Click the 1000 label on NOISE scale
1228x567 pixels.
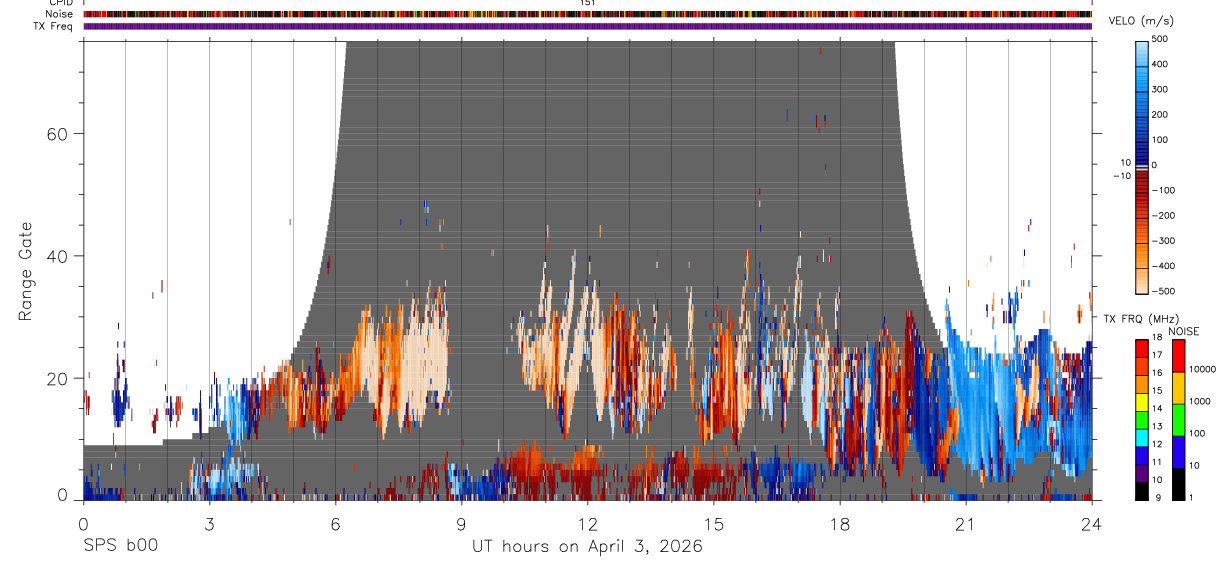click(1202, 401)
